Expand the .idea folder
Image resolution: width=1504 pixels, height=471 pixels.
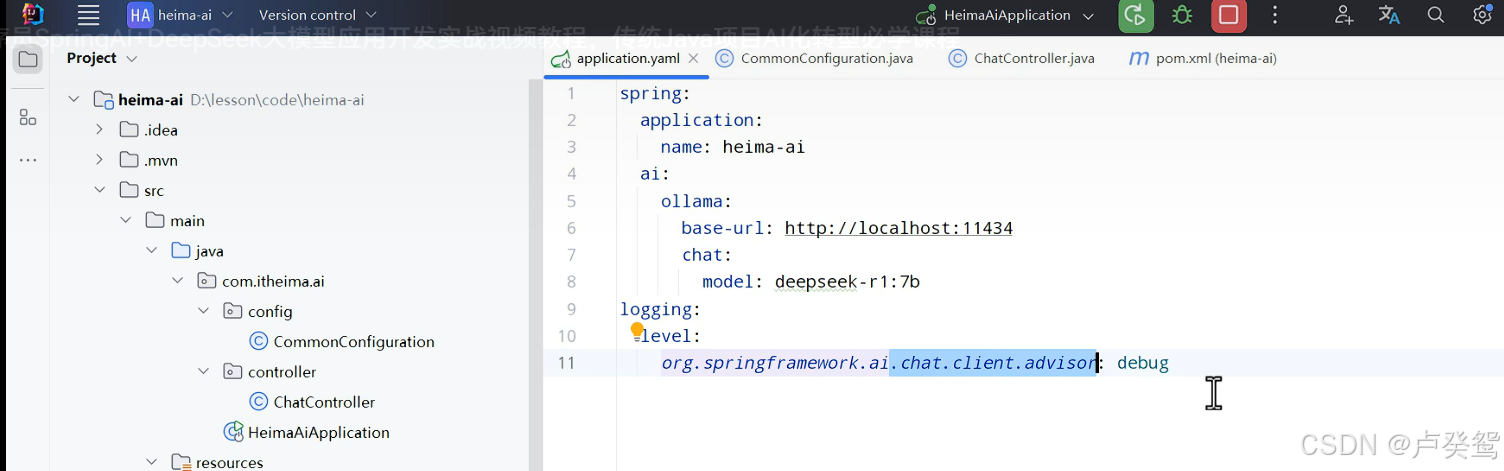(x=99, y=129)
